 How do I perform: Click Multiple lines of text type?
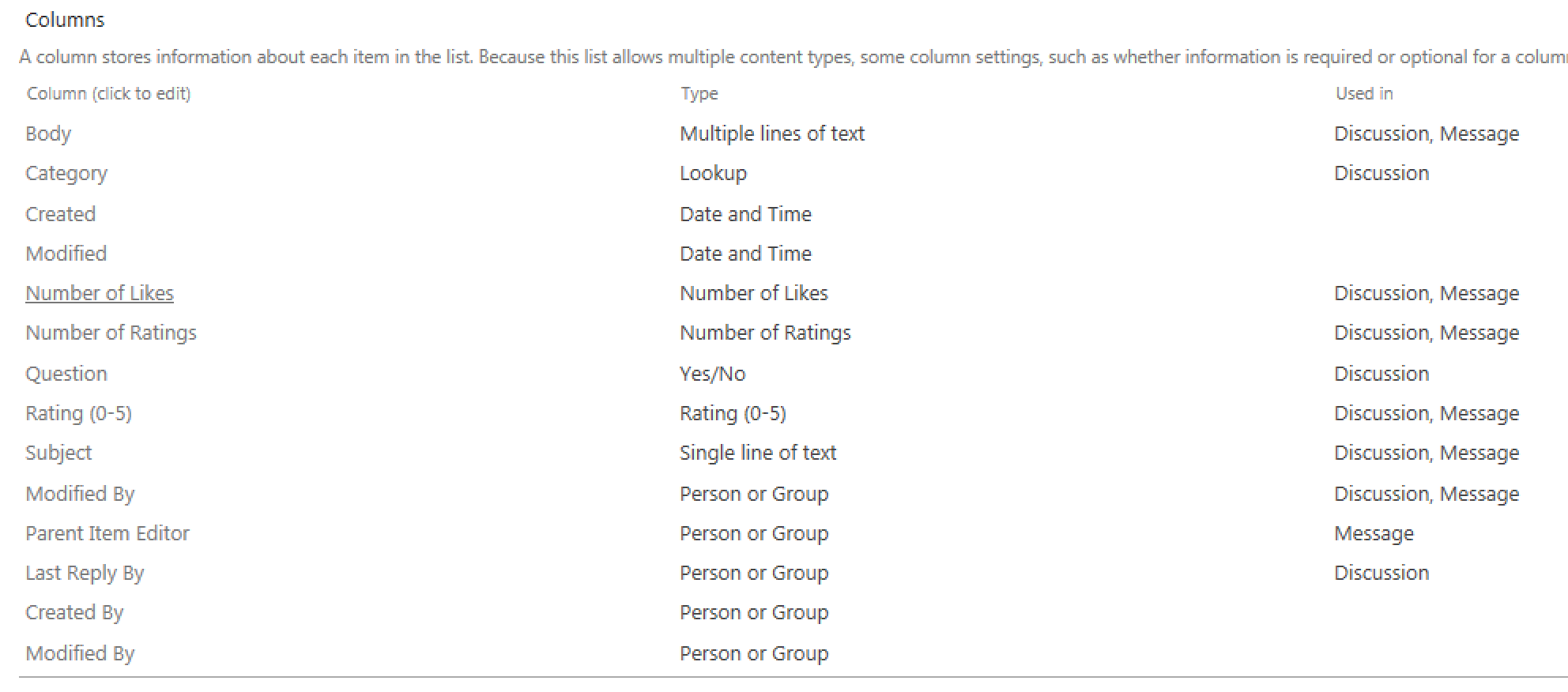click(x=772, y=134)
